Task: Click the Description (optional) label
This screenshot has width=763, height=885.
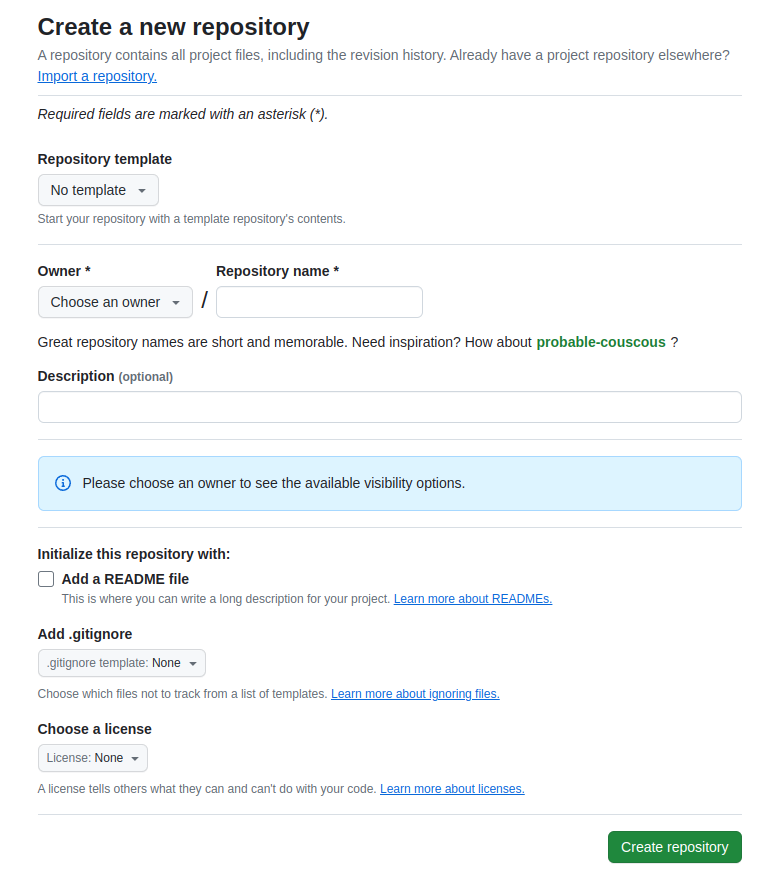Action: [105, 376]
